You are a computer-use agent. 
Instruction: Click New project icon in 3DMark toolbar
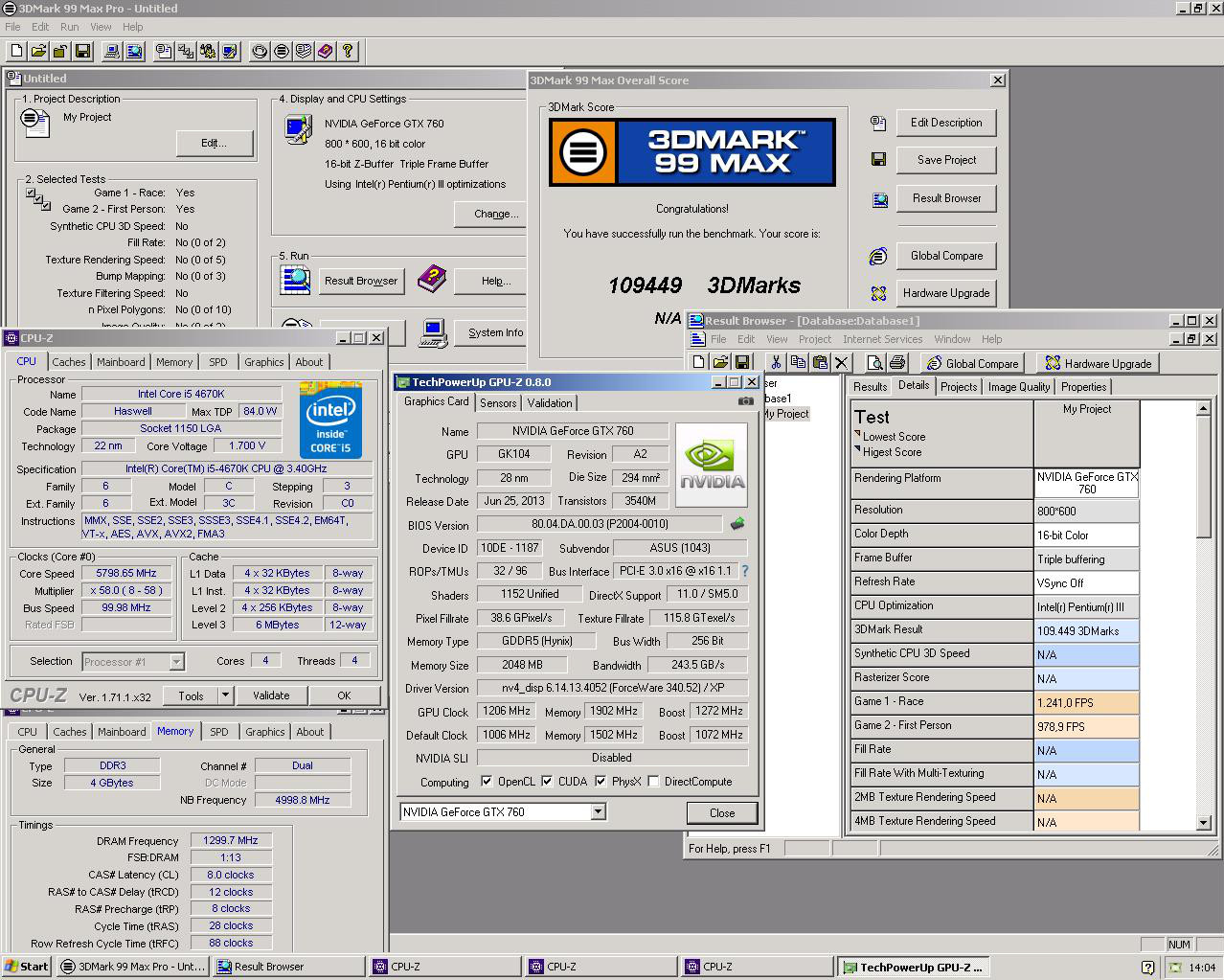pyautogui.click(x=16, y=51)
